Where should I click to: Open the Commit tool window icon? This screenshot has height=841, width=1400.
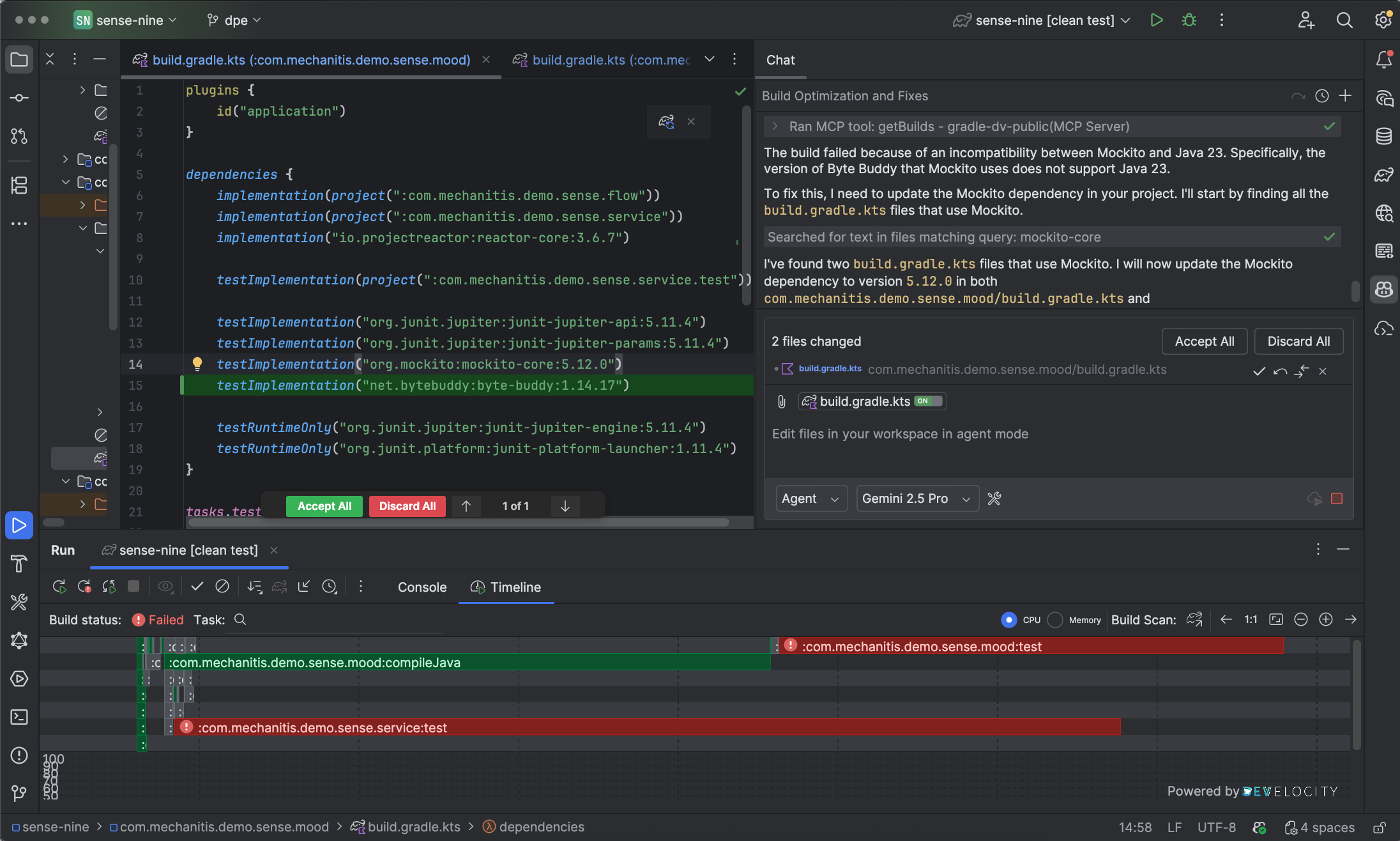pyautogui.click(x=19, y=98)
